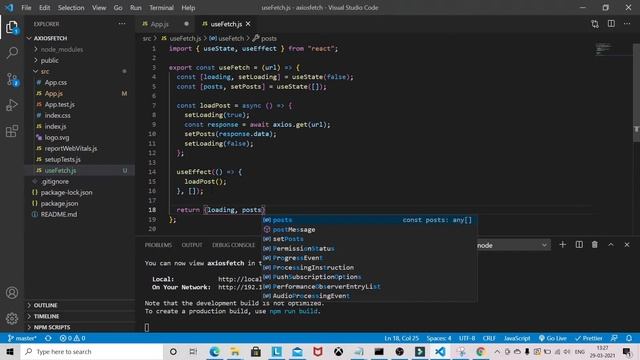Open the Manage gear settings icon
This screenshot has height=360, width=640.
coord(12,318)
